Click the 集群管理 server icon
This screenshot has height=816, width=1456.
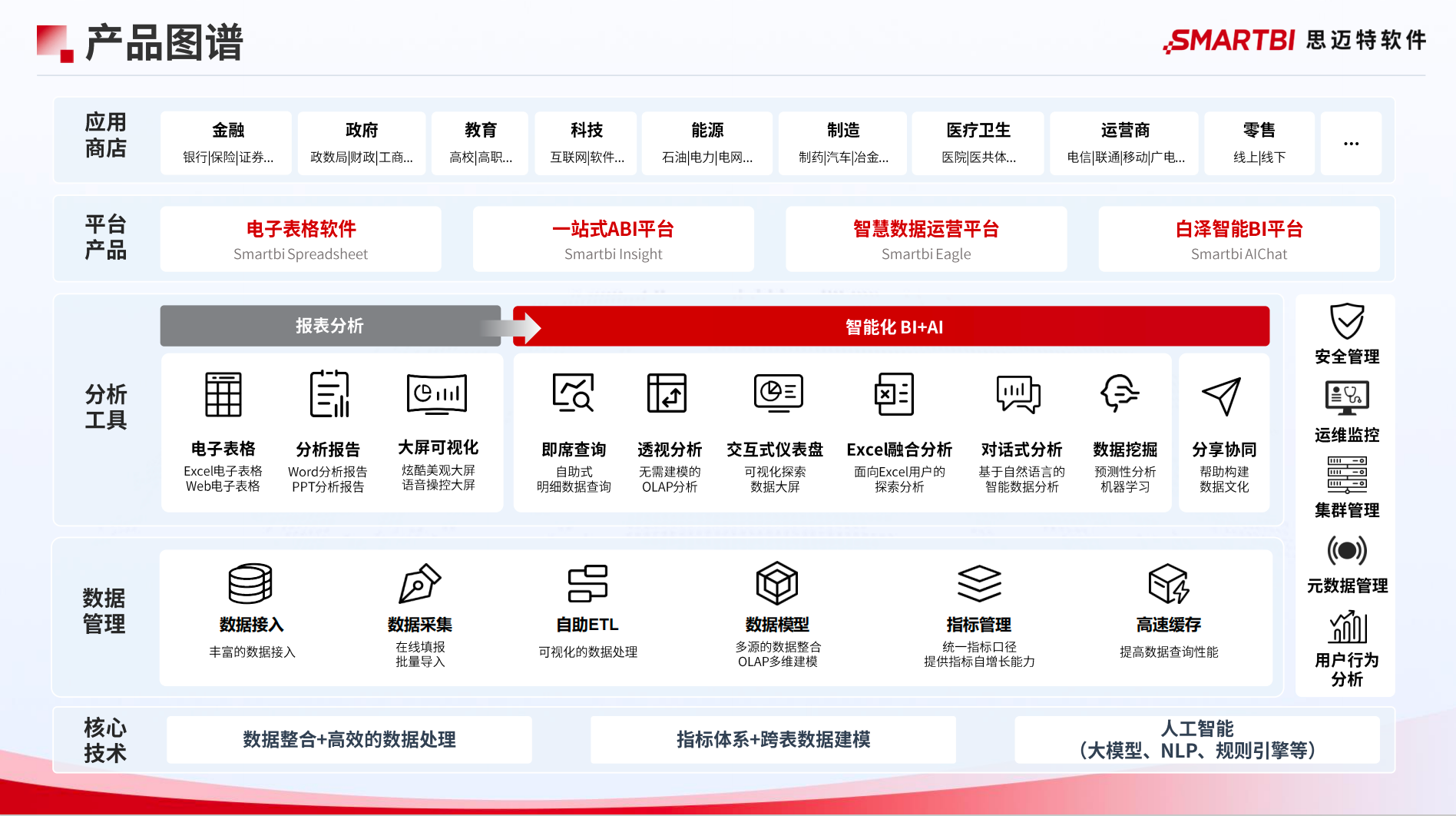pos(1347,475)
